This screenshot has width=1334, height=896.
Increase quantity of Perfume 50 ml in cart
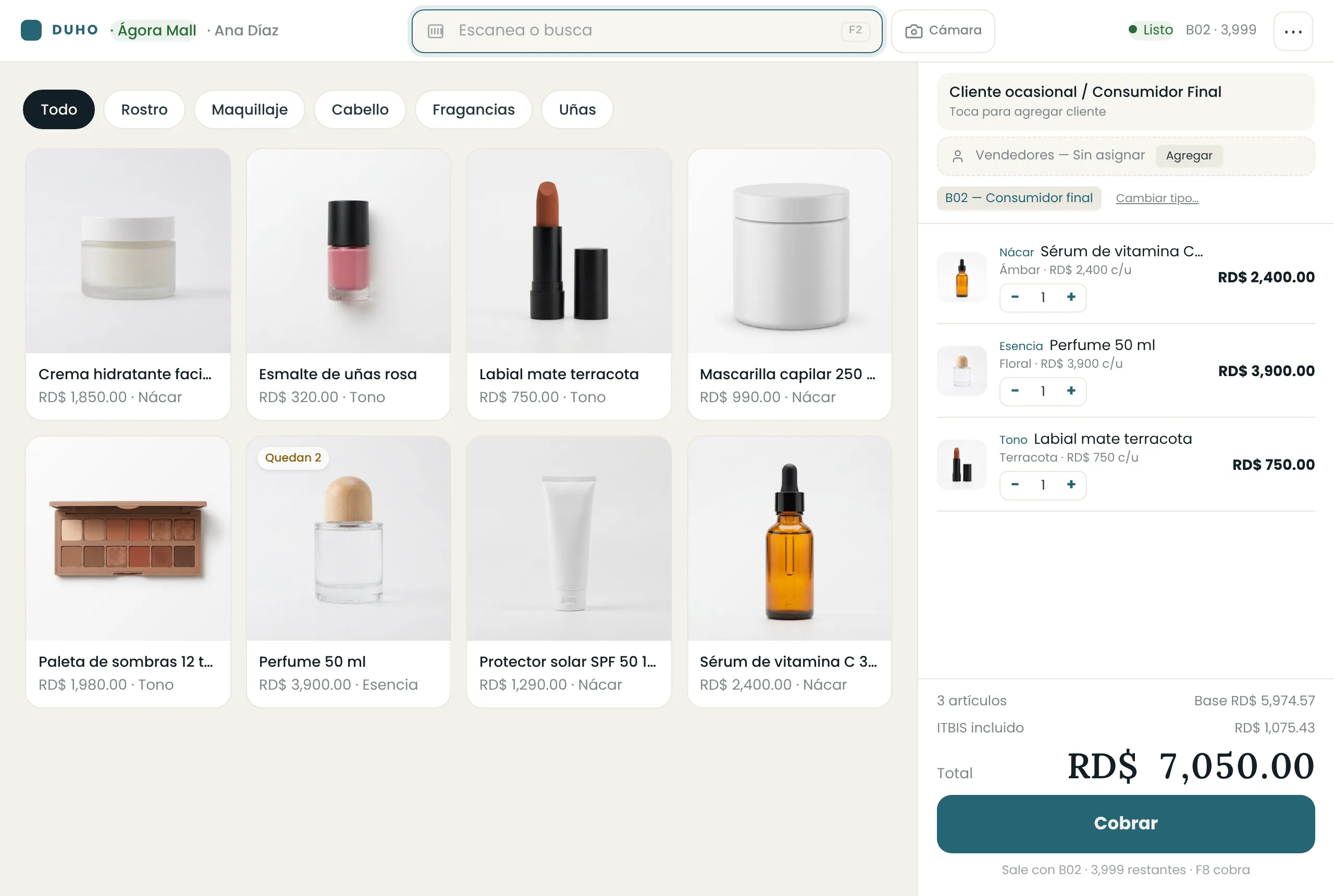point(1071,391)
